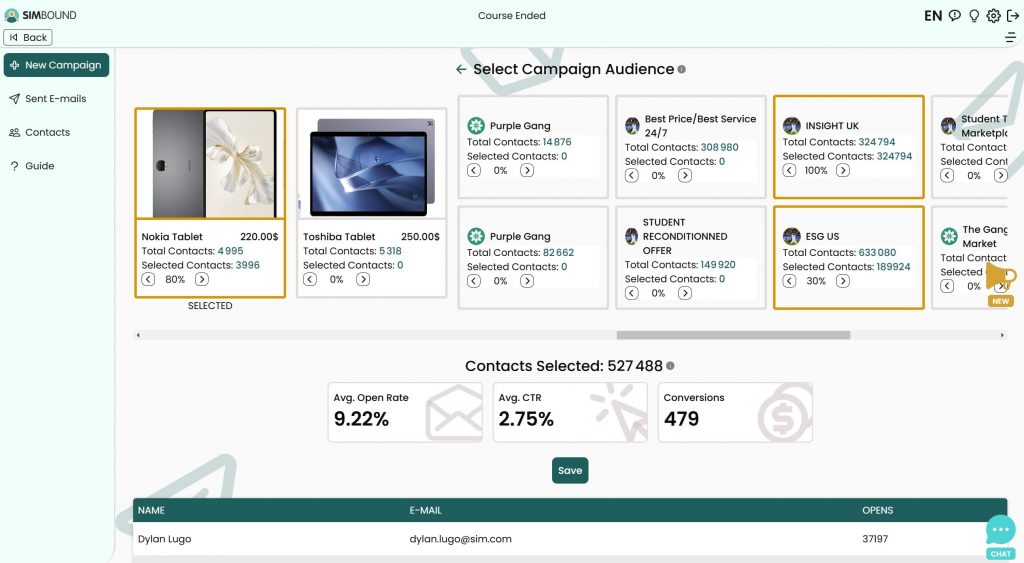This screenshot has width=1024, height=563.
Task: Decrease Toshiba Tablet contact percentage
Action: click(310, 280)
